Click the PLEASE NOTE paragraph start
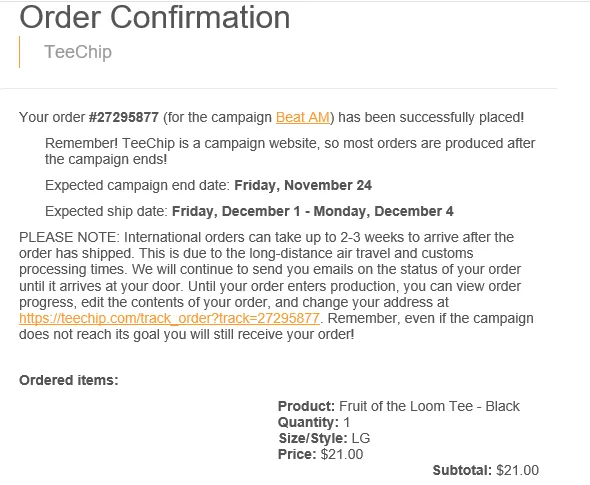Screen dimensions: 590x485 69,237
